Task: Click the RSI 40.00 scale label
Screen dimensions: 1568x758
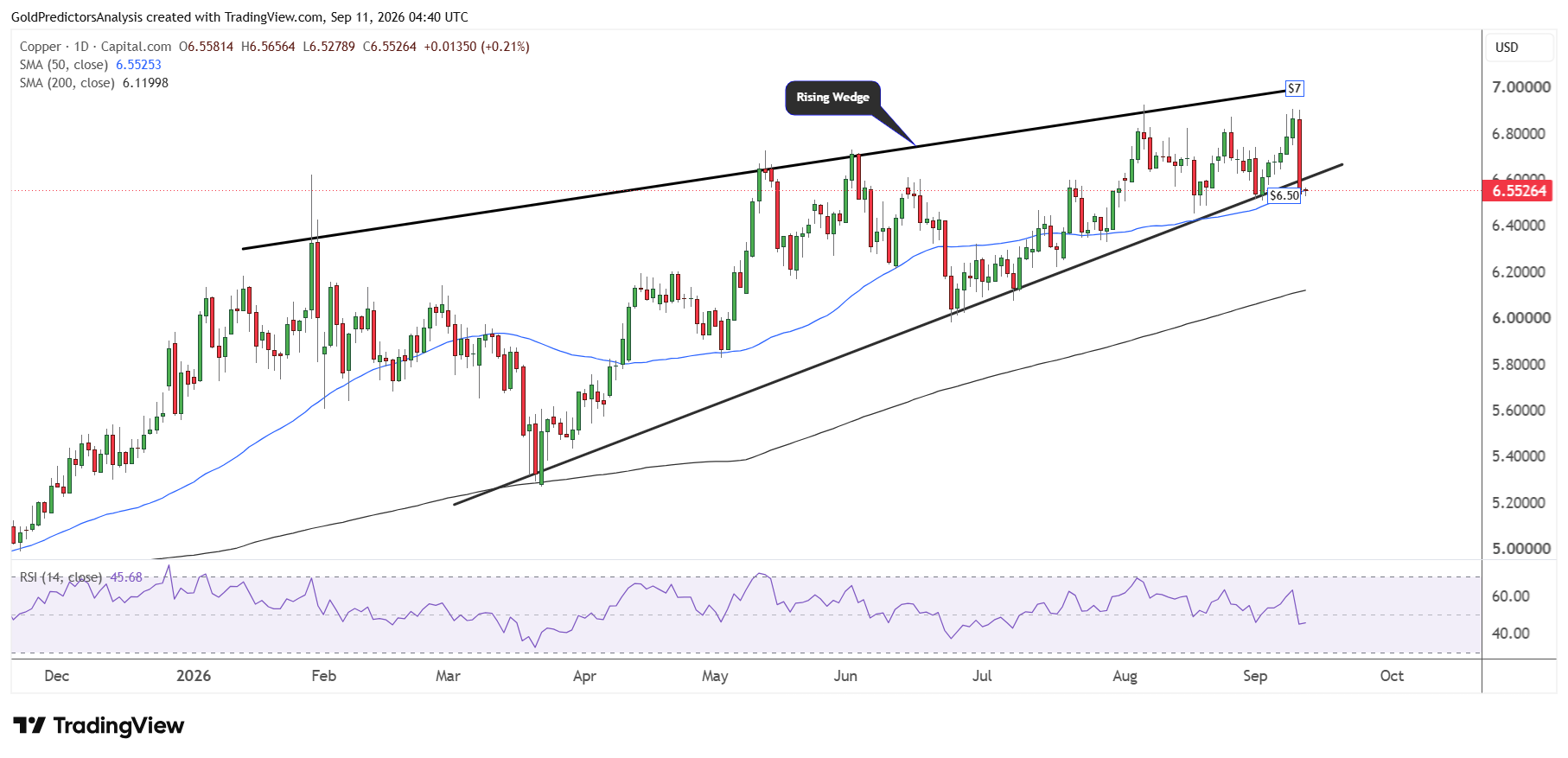Action: coord(1511,634)
